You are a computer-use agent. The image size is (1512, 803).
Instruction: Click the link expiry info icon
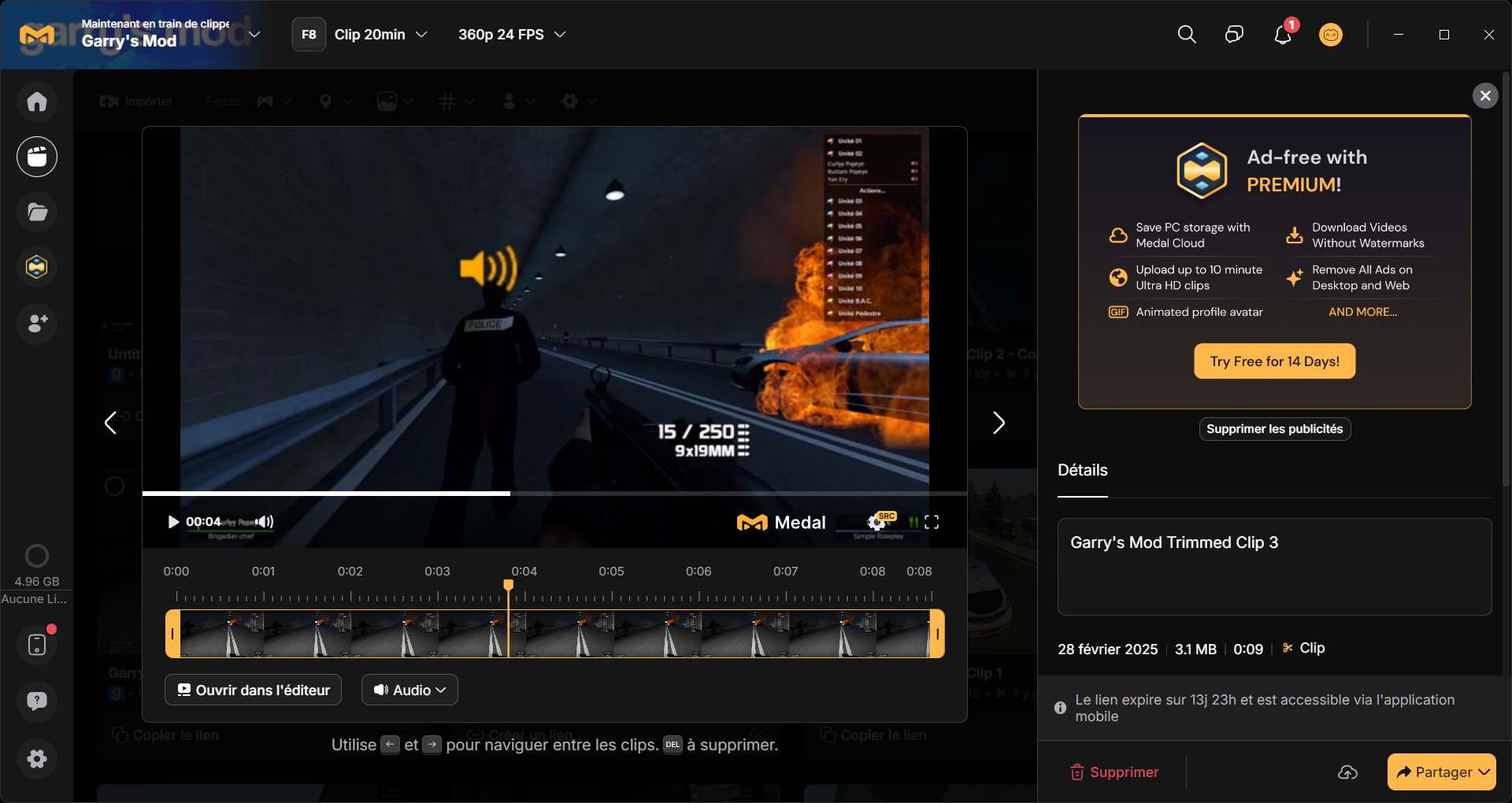(x=1061, y=708)
